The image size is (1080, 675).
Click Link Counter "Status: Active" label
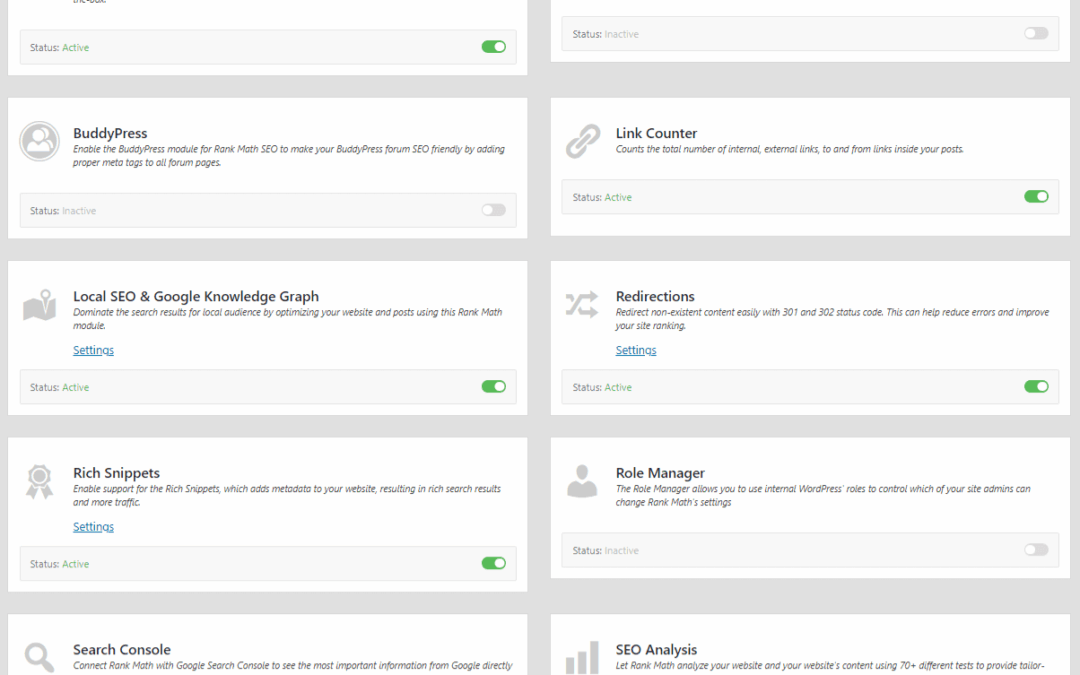point(602,197)
